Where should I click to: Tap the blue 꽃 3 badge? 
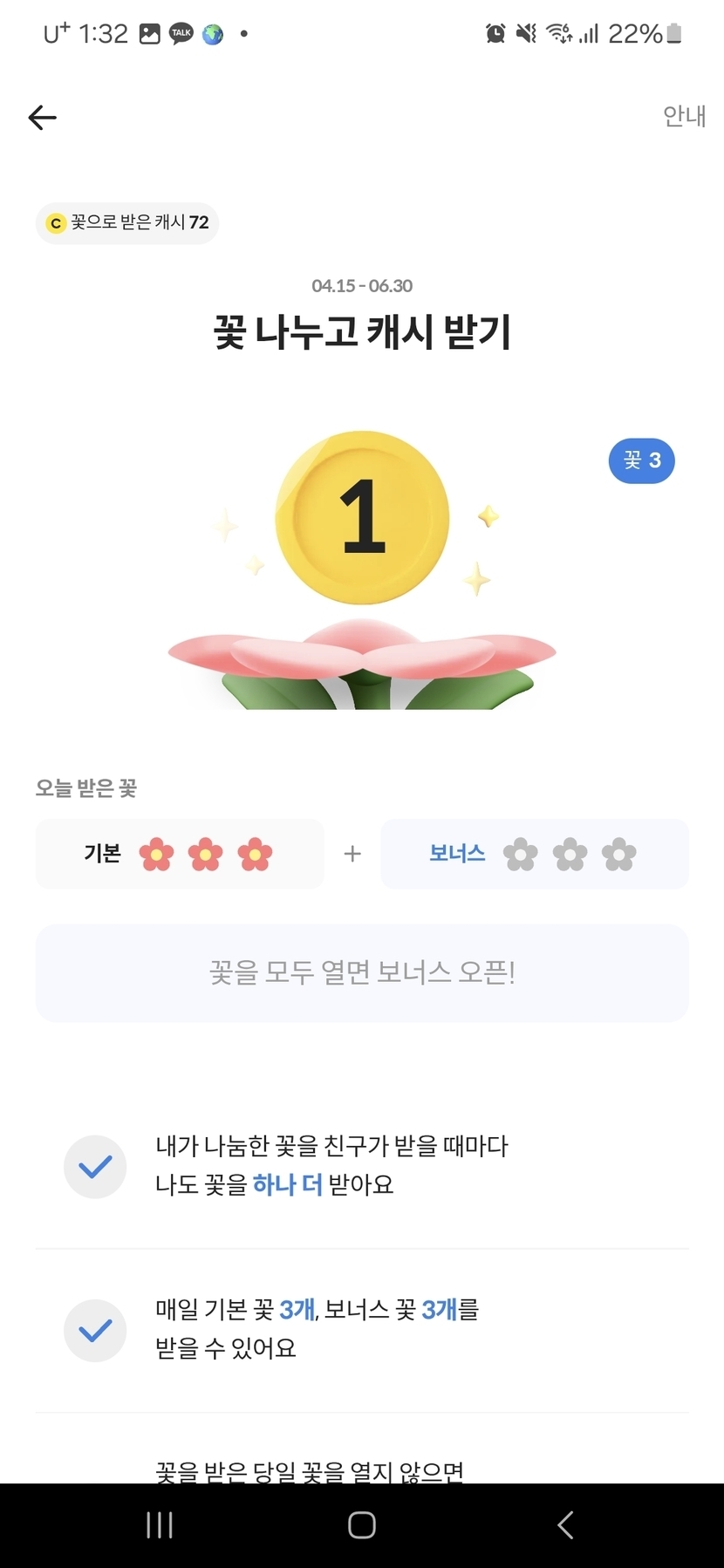click(641, 460)
